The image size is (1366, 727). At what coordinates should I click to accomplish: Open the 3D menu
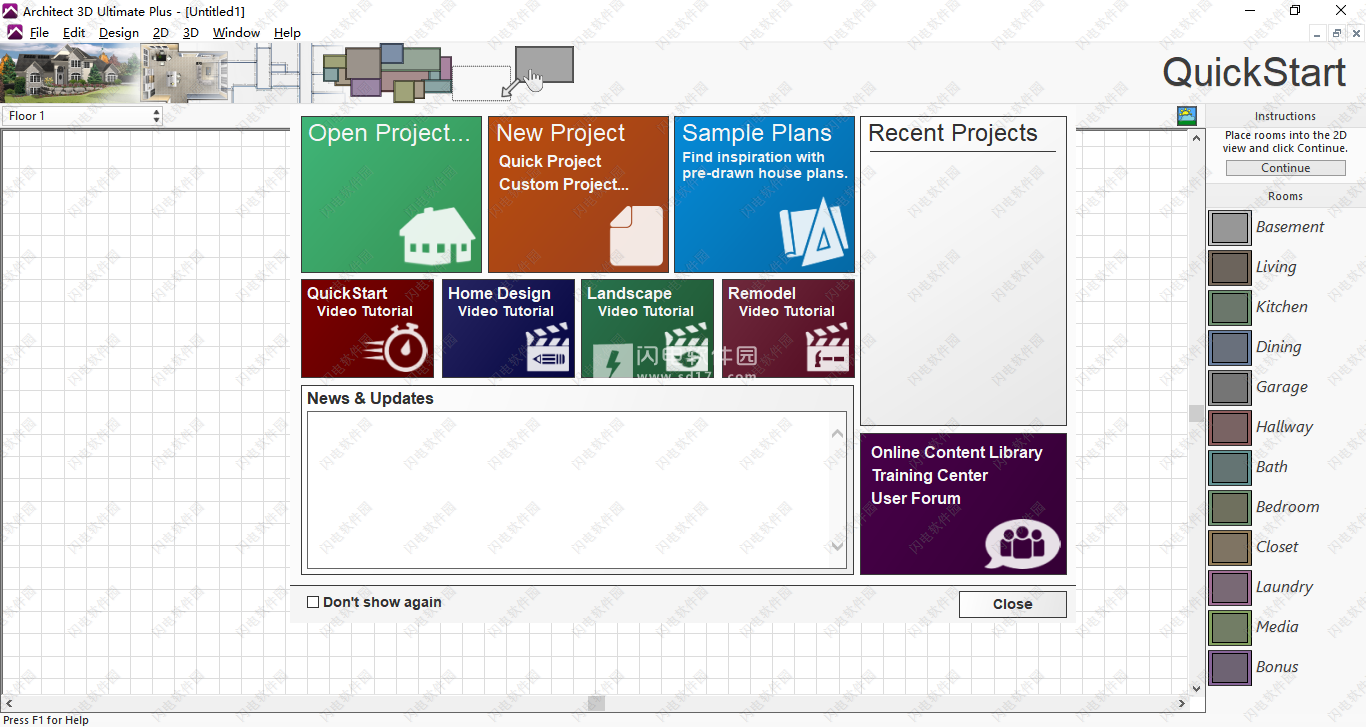pyautogui.click(x=191, y=32)
